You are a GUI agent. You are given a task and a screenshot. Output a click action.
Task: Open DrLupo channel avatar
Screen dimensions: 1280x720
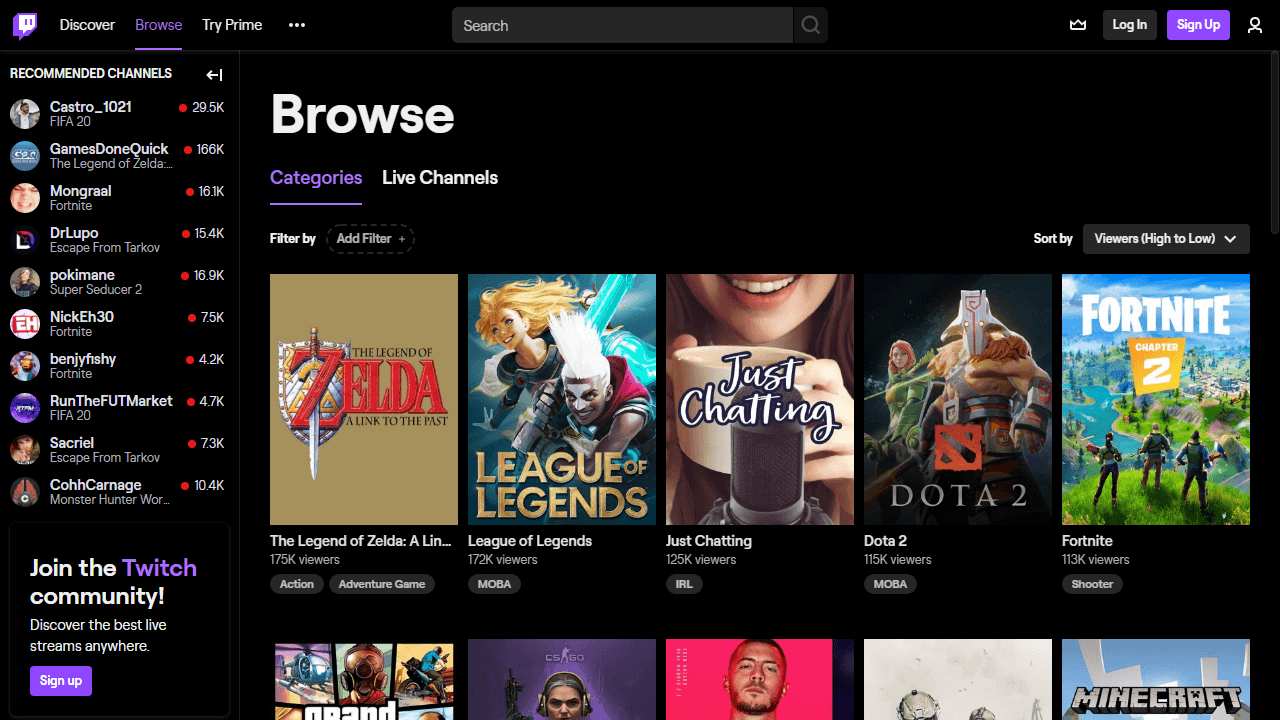(25, 240)
